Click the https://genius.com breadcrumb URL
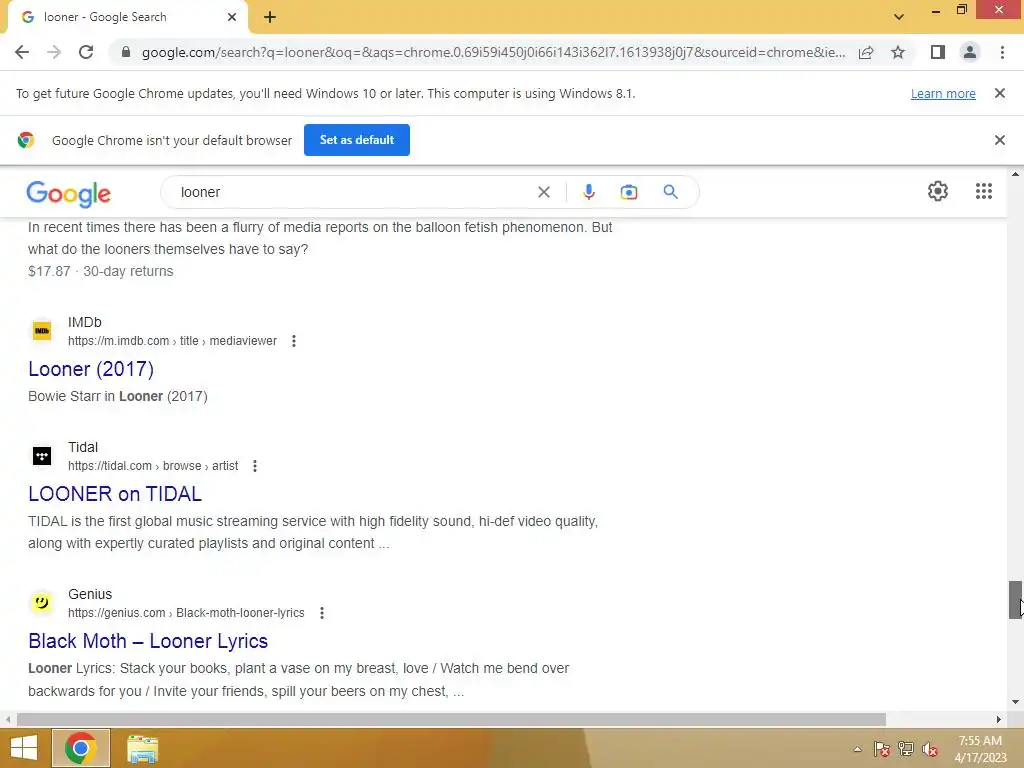The image size is (1024, 768). pos(186,613)
